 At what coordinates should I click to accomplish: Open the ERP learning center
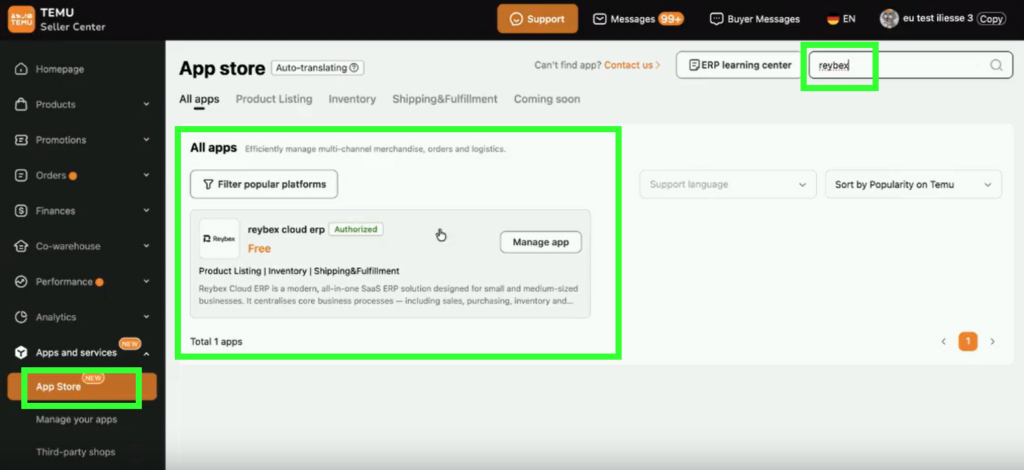[739, 65]
